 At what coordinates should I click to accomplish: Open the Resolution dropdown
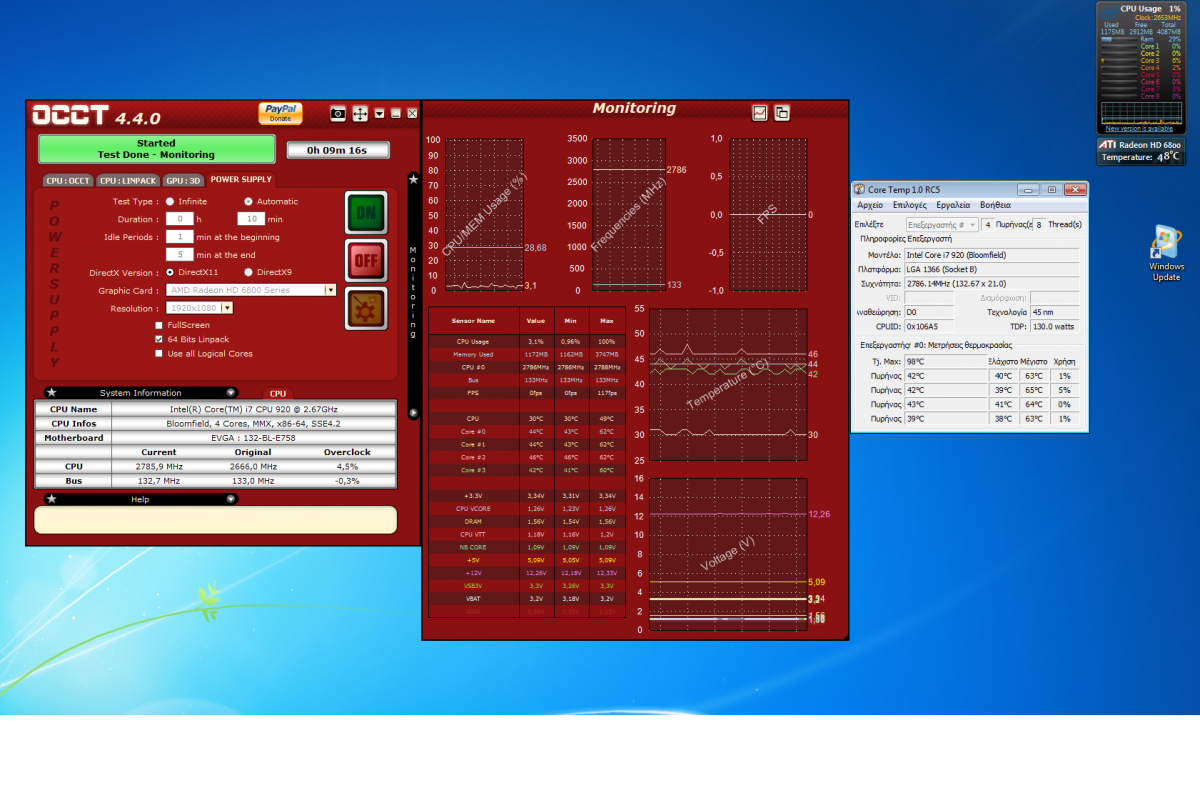click(227, 308)
